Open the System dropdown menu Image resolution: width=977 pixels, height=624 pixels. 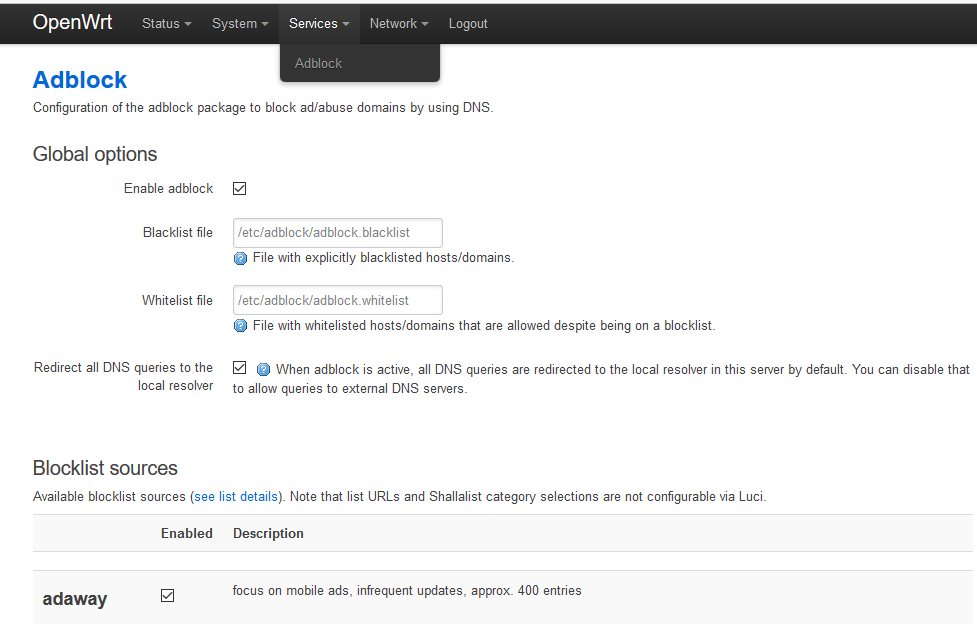[240, 24]
